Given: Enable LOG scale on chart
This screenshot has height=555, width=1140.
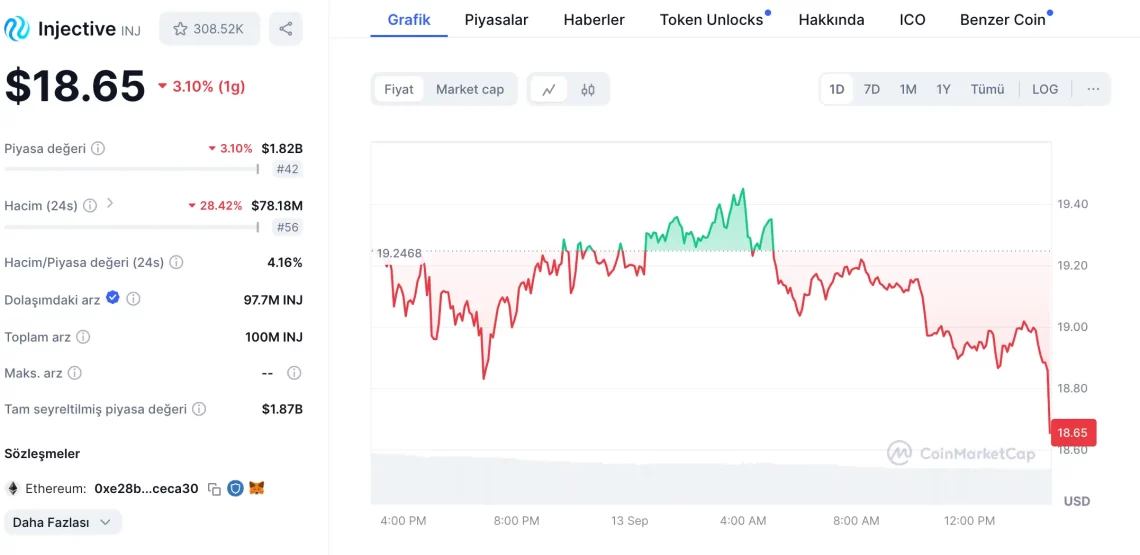Looking at the screenshot, I should point(1045,89).
